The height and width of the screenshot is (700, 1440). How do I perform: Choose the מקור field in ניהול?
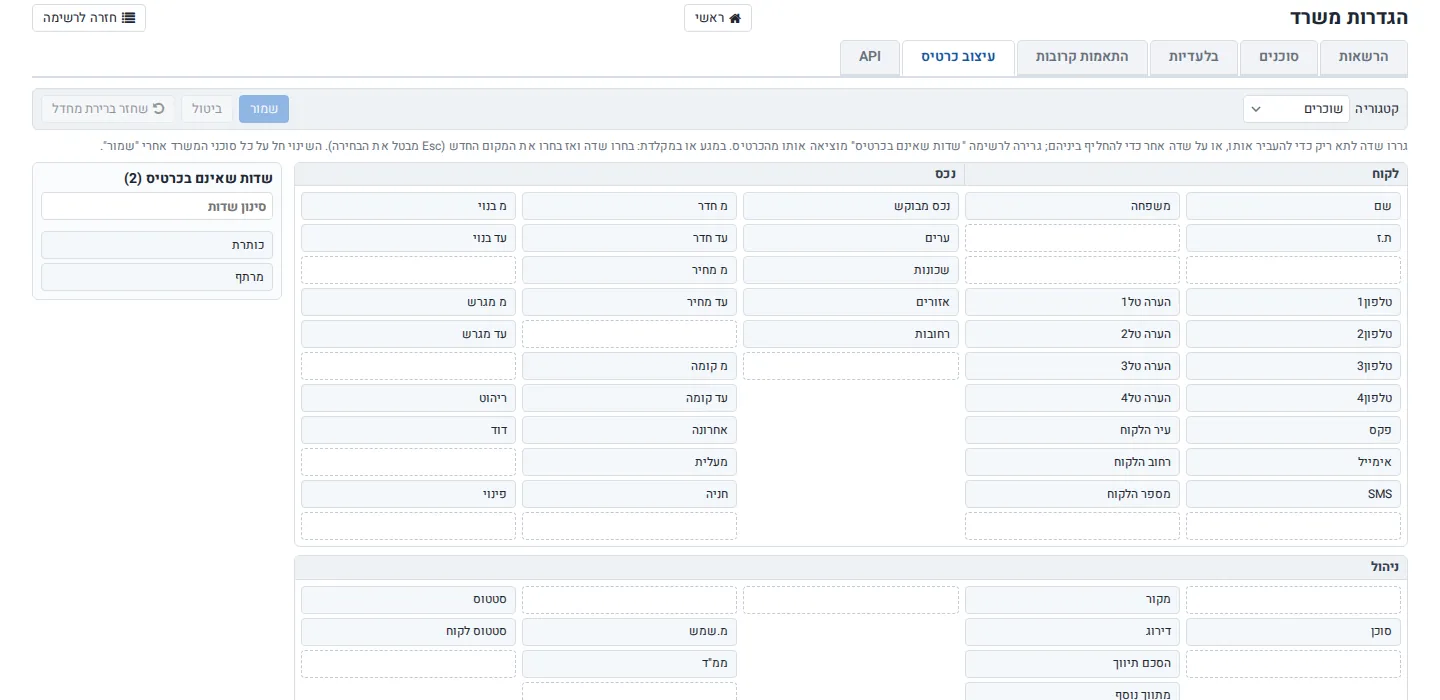(x=1072, y=600)
